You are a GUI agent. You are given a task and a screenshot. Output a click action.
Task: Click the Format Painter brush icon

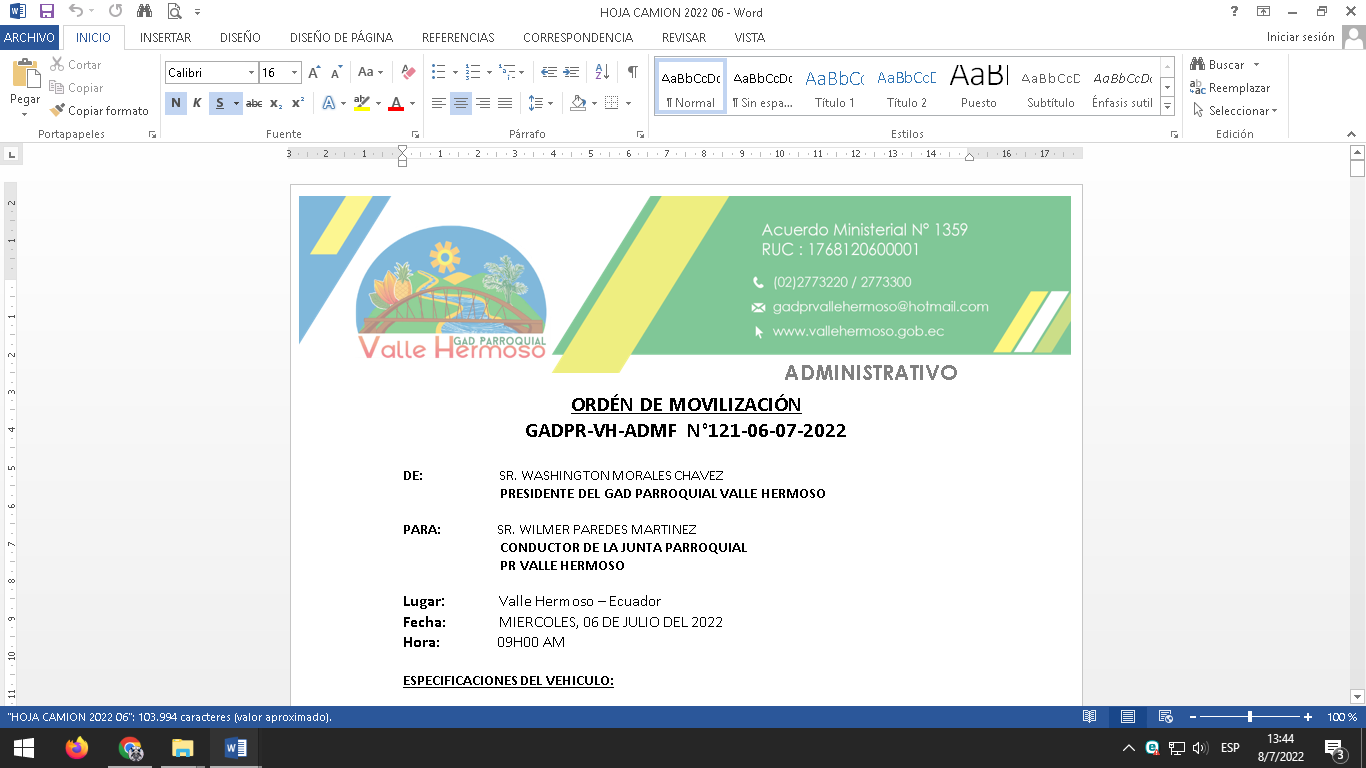point(58,111)
